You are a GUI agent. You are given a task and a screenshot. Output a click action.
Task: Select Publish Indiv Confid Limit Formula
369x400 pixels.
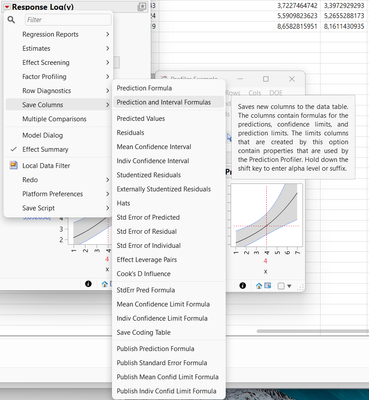169,391
